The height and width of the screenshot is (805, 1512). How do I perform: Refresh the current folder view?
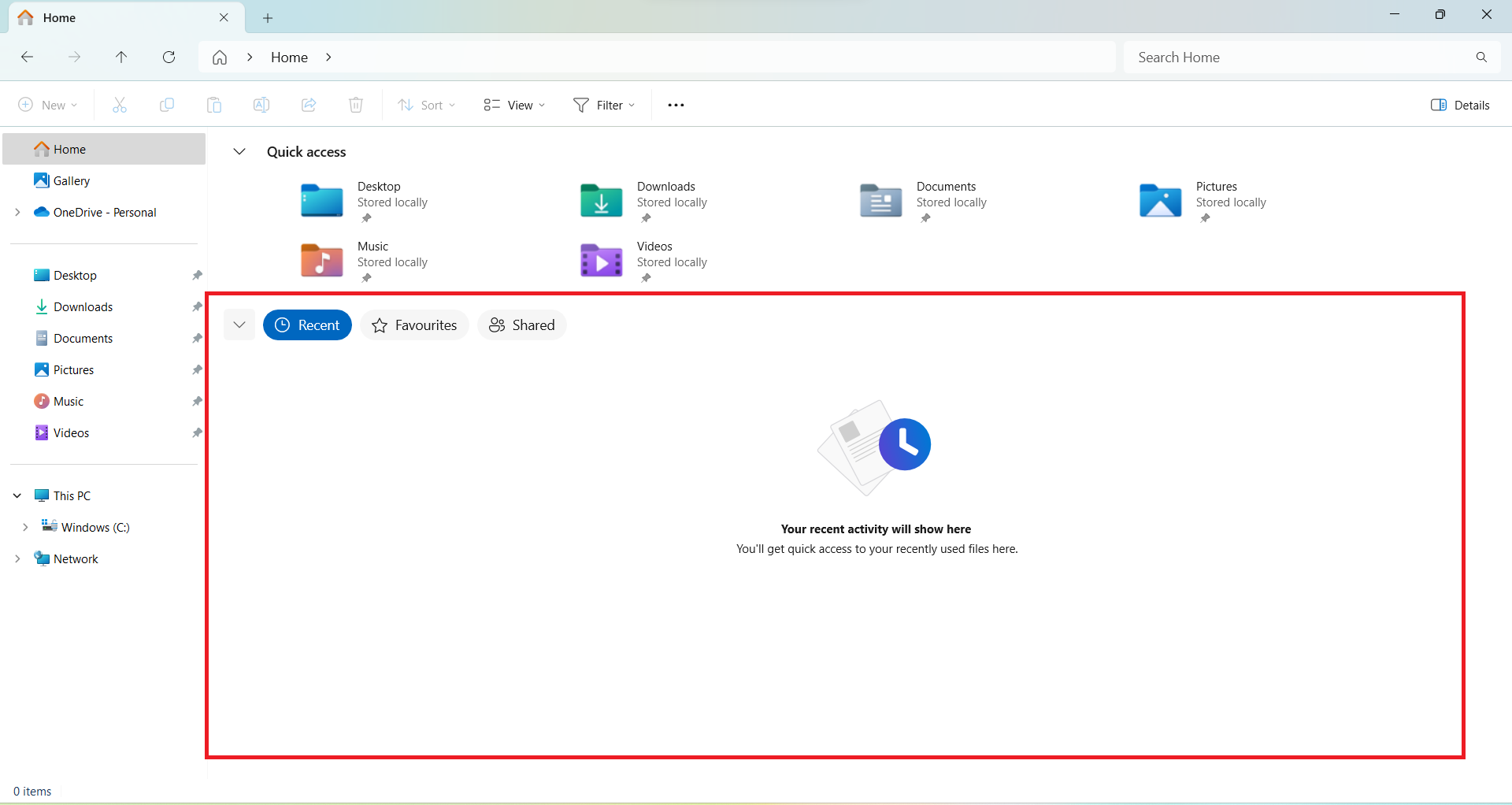click(169, 57)
